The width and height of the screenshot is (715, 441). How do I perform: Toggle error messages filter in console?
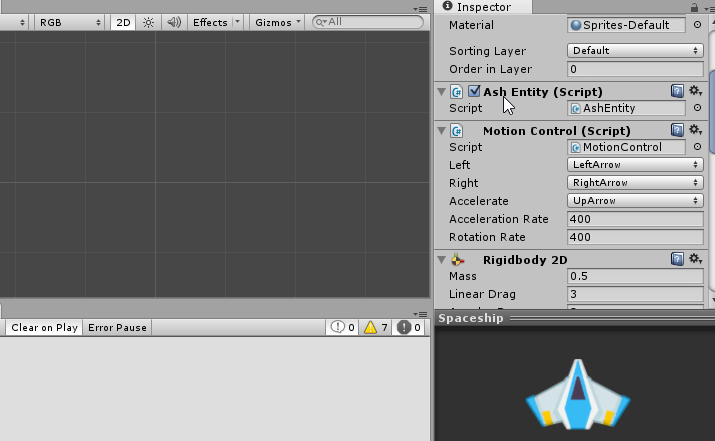coord(409,327)
